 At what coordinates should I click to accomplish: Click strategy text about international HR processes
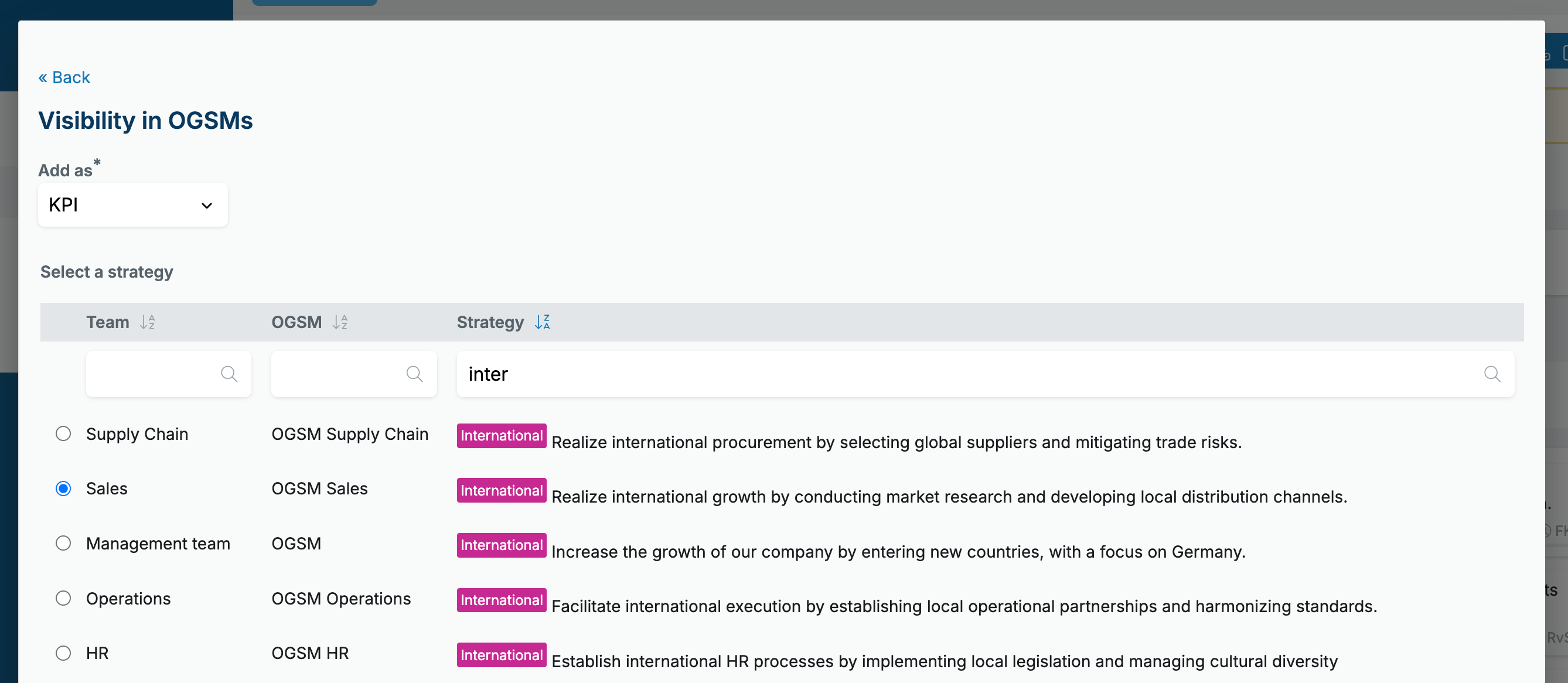(945, 662)
